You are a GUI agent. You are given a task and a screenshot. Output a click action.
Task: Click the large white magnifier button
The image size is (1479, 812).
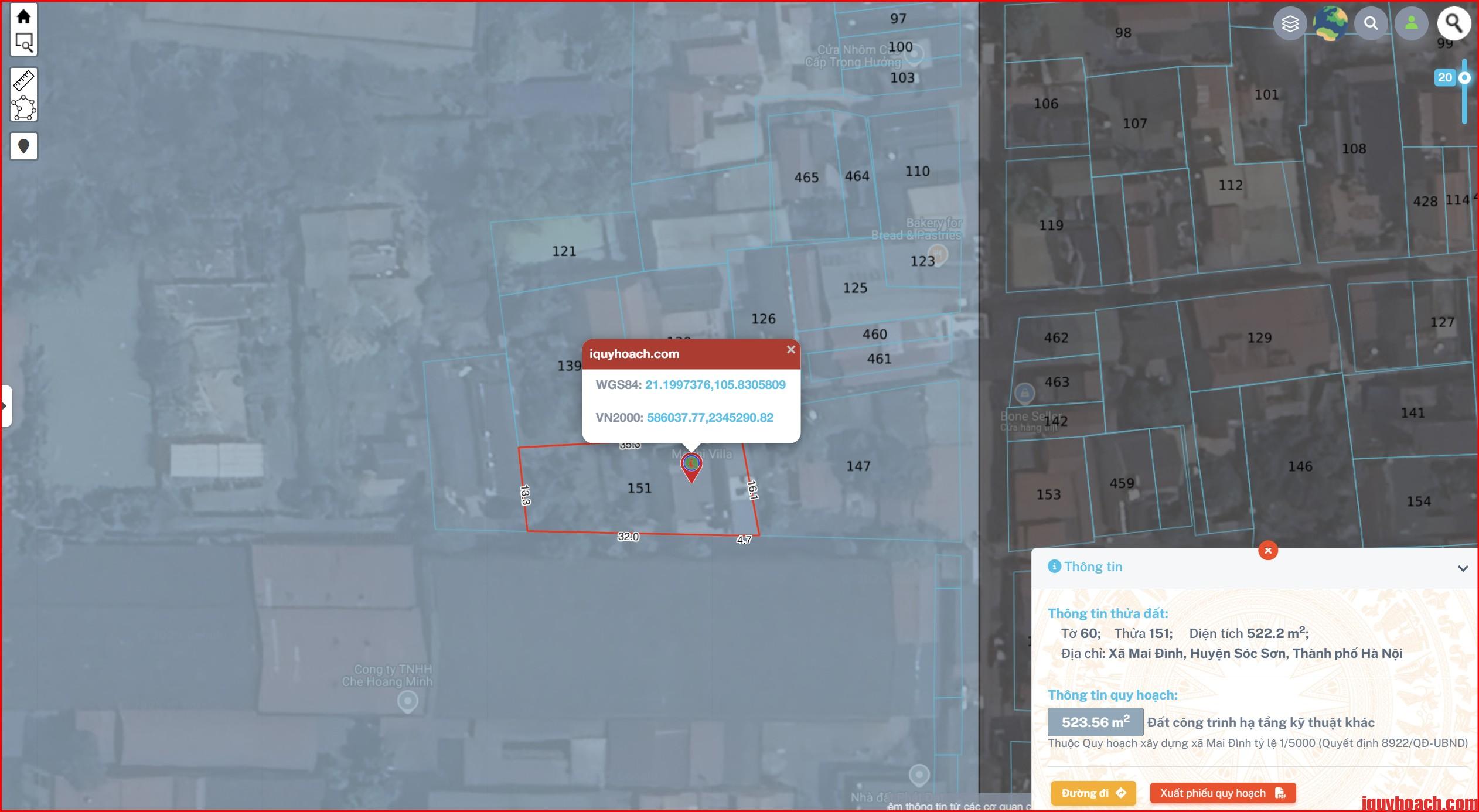pos(1453,23)
